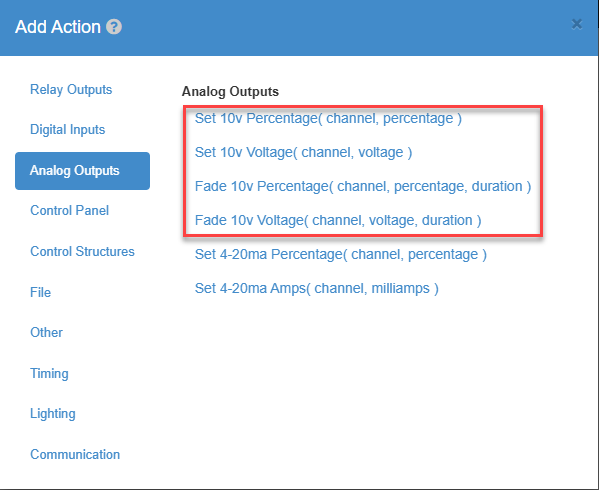Switch to the Timing category
The width and height of the screenshot is (599, 490).
[x=49, y=373]
